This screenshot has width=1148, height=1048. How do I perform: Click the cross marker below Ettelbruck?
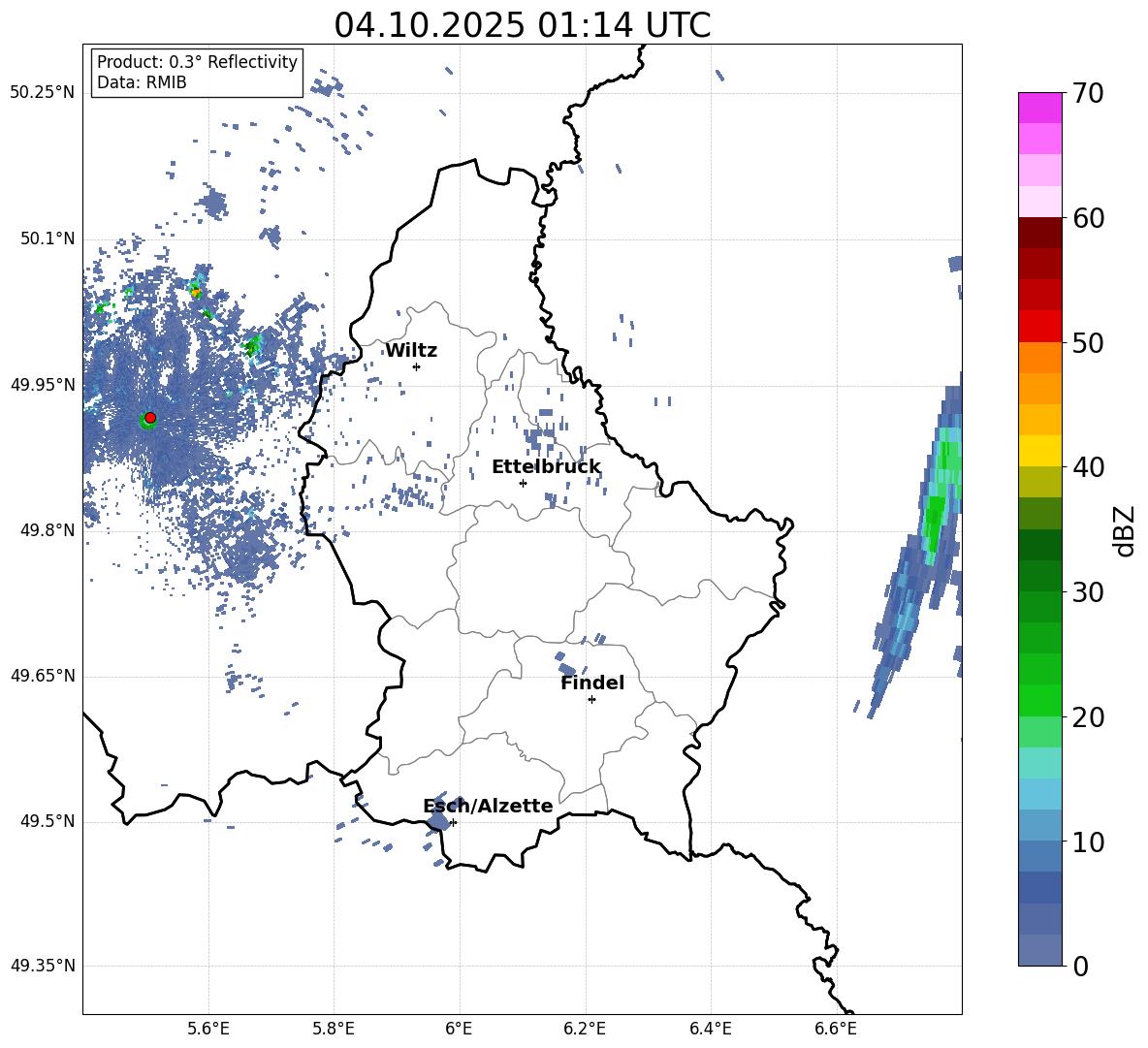[x=523, y=483]
